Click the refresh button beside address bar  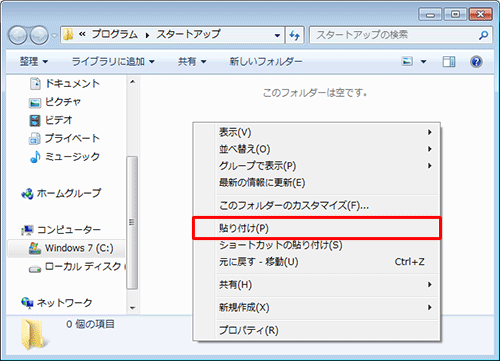(295, 35)
